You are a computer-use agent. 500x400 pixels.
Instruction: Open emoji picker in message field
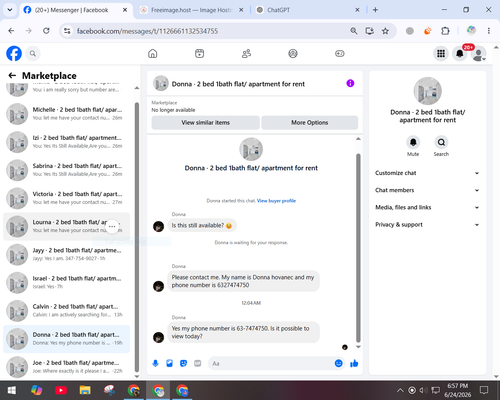(x=338, y=363)
